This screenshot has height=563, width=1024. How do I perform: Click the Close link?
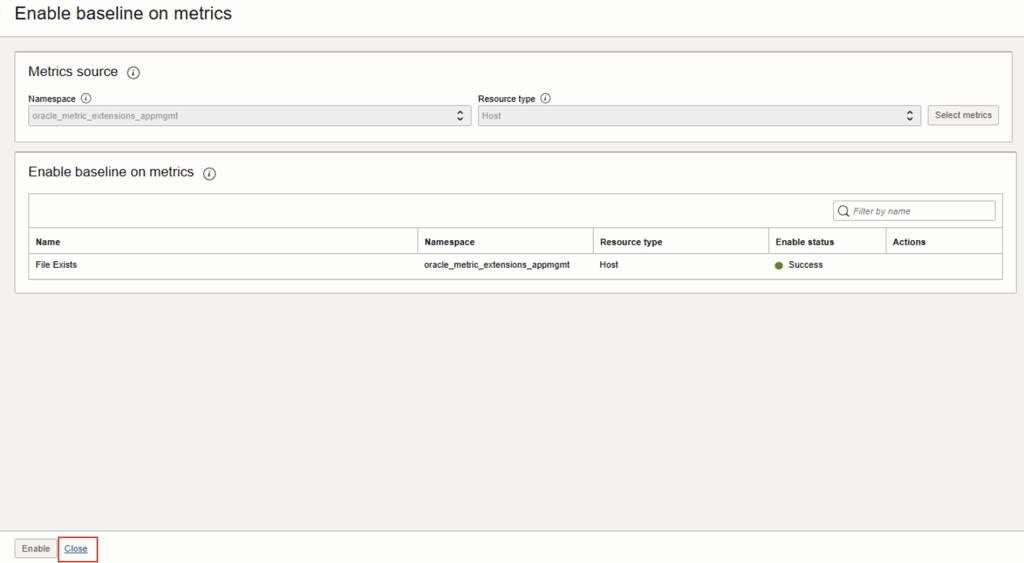[x=76, y=548]
